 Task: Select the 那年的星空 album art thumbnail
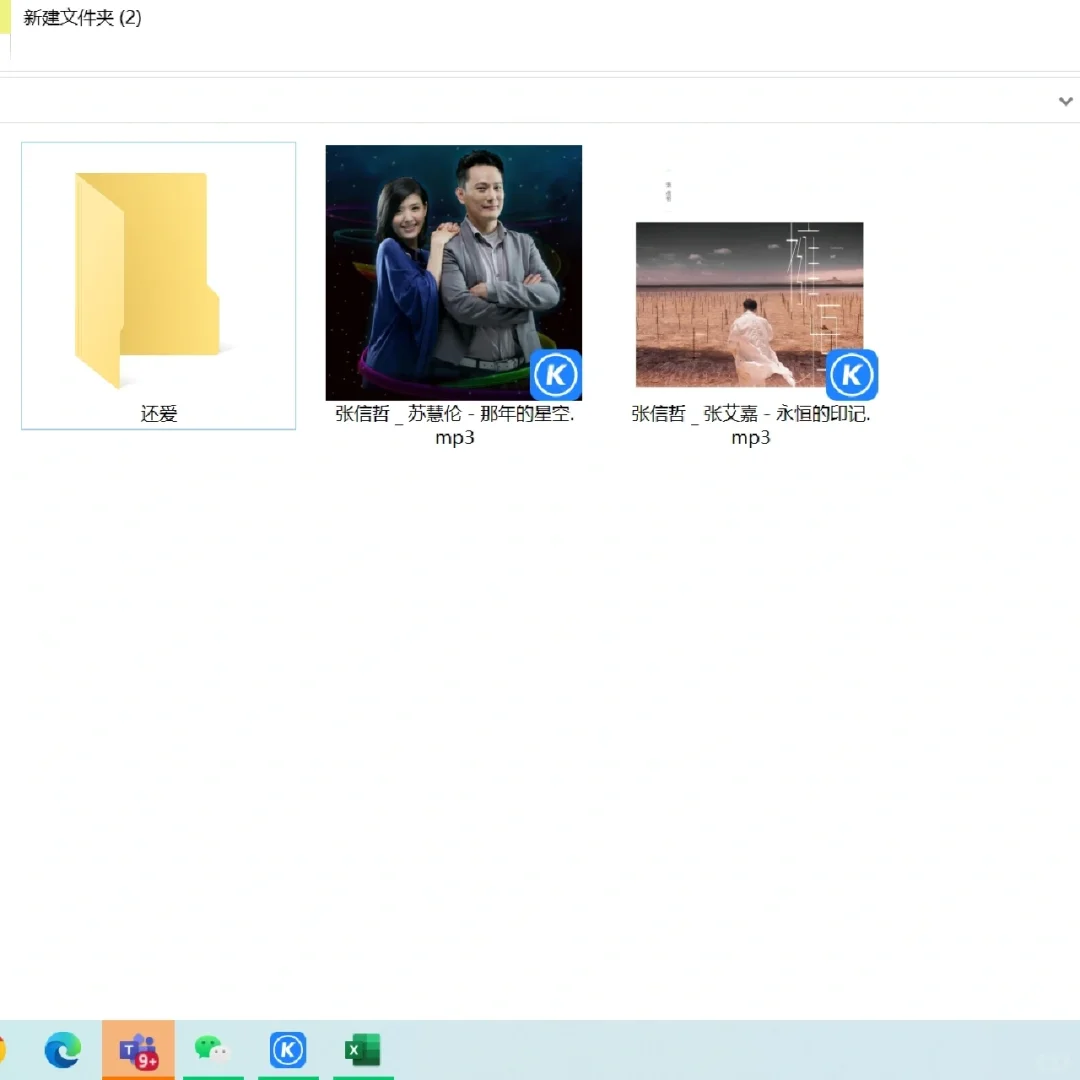pos(453,272)
